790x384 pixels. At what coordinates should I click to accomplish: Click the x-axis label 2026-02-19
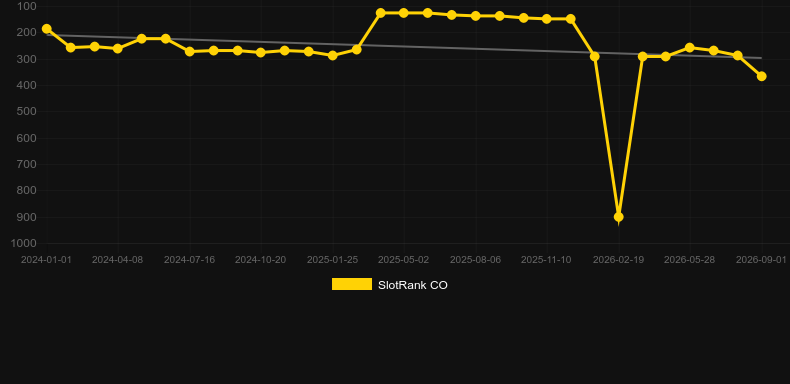619,260
